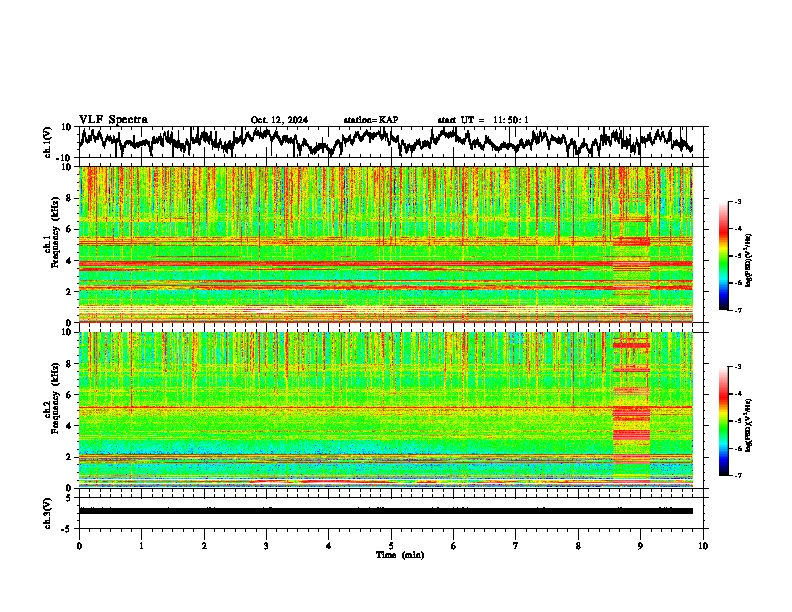Click the "VLF Spectra" plot title
792x612 pixels.
(x=113, y=120)
